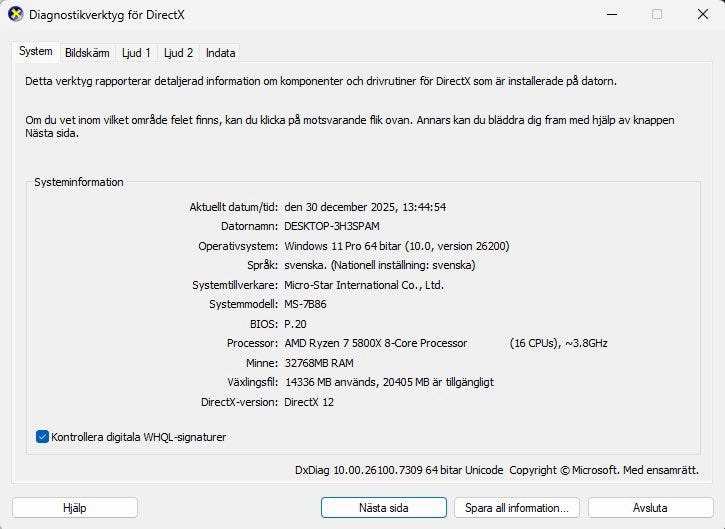The image size is (725, 529).
Task: Minimize the DirectX diagnostic window
Action: coord(612,14)
